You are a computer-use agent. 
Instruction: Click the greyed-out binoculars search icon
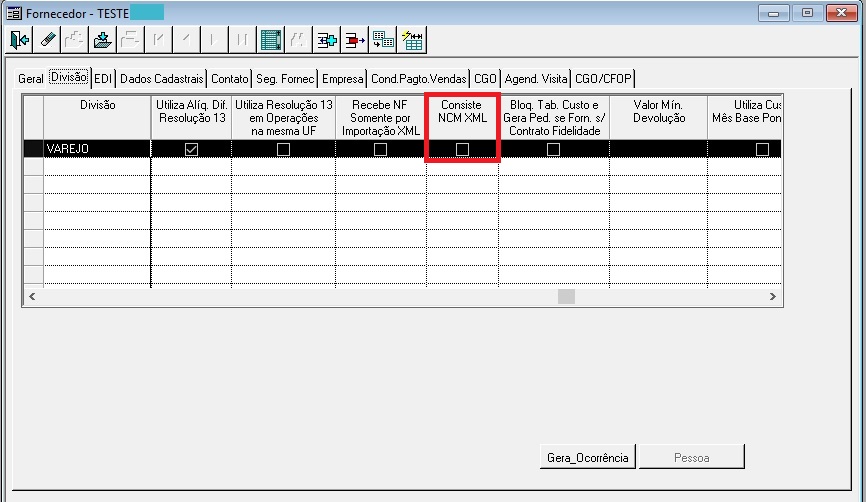[298, 40]
